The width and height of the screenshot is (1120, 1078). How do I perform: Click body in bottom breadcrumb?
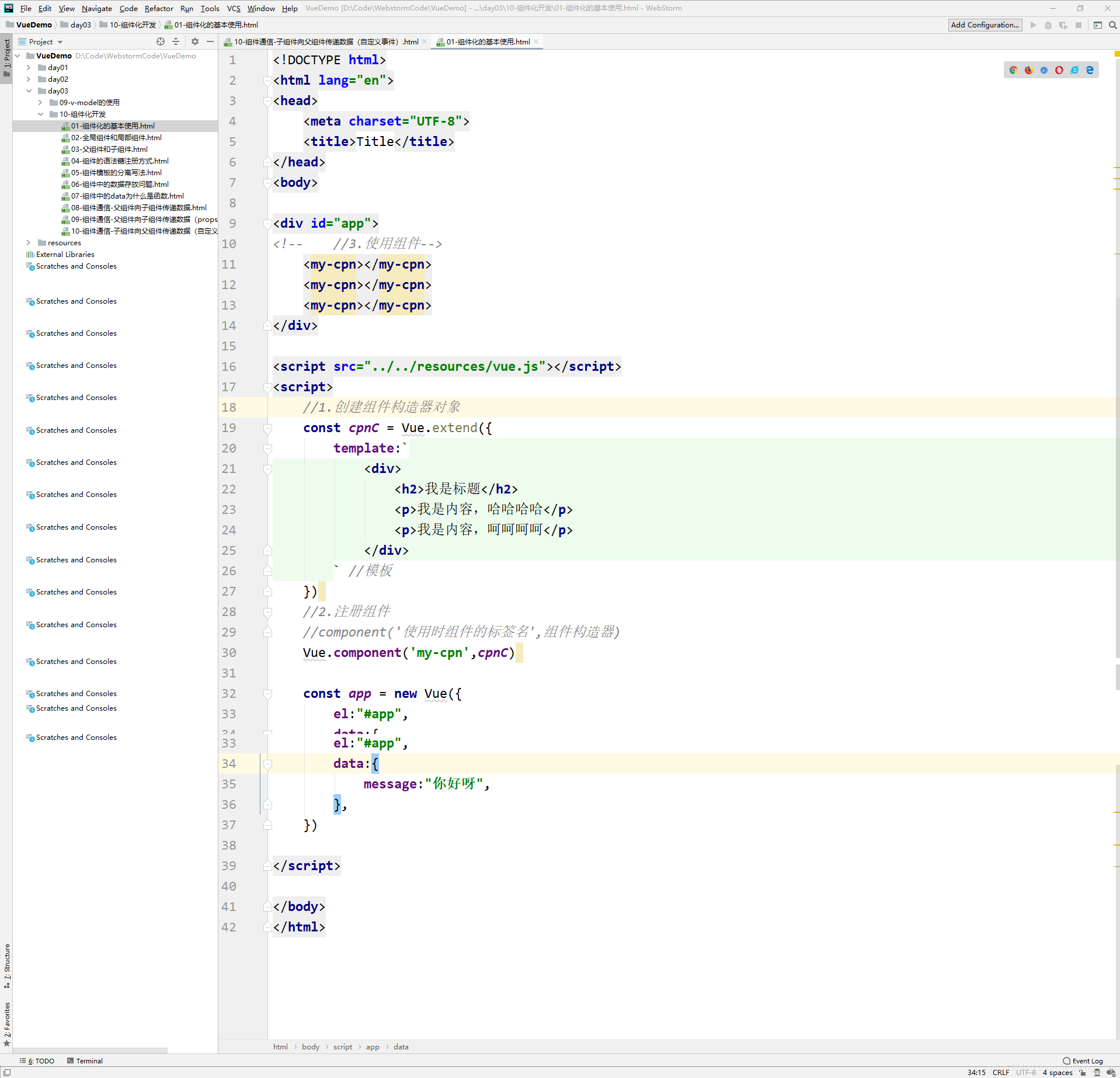[311, 1047]
